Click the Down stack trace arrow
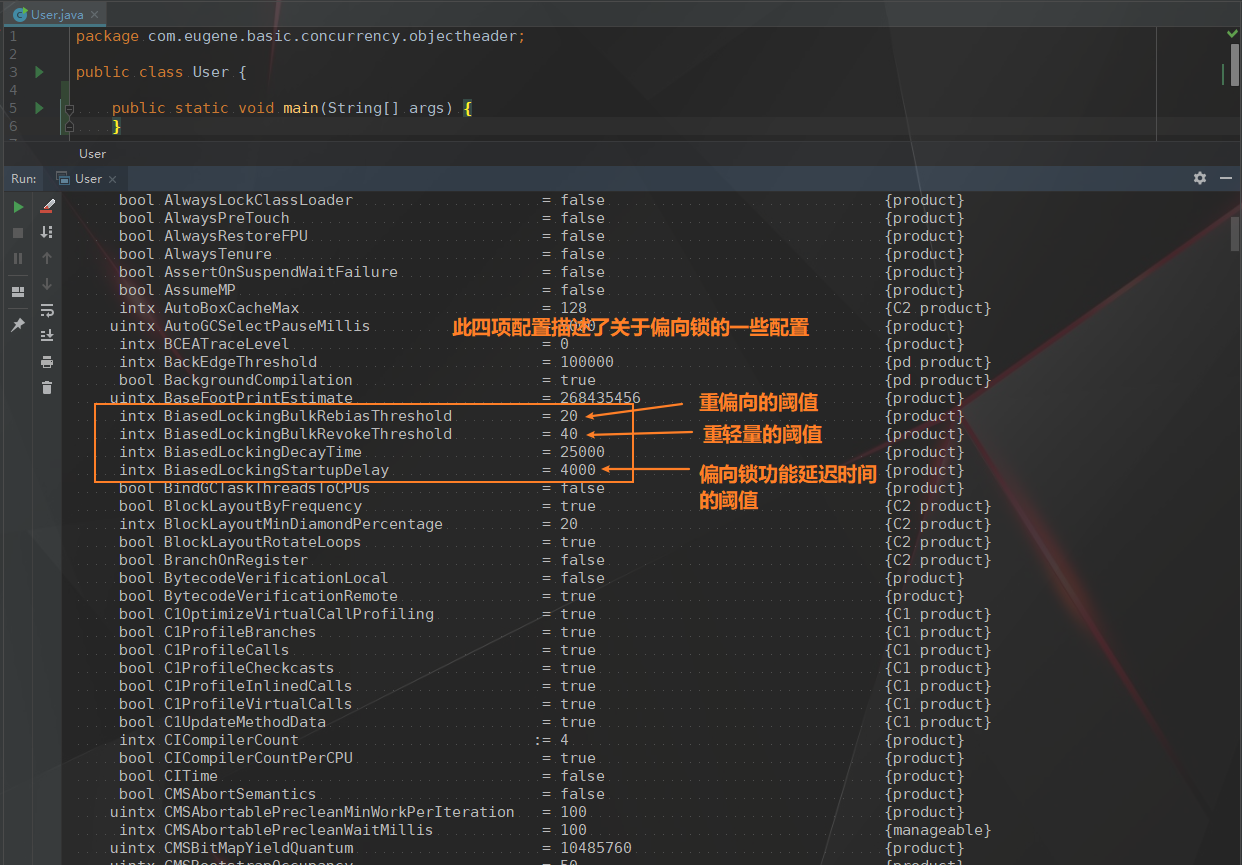This screenshot has height=865, width=1242. [47, 284]
